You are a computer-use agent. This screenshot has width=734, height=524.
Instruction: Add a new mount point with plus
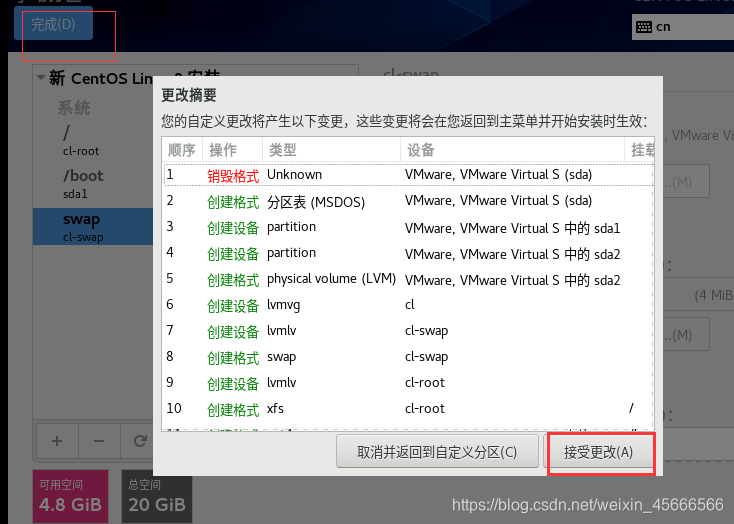tap(57, 441)
